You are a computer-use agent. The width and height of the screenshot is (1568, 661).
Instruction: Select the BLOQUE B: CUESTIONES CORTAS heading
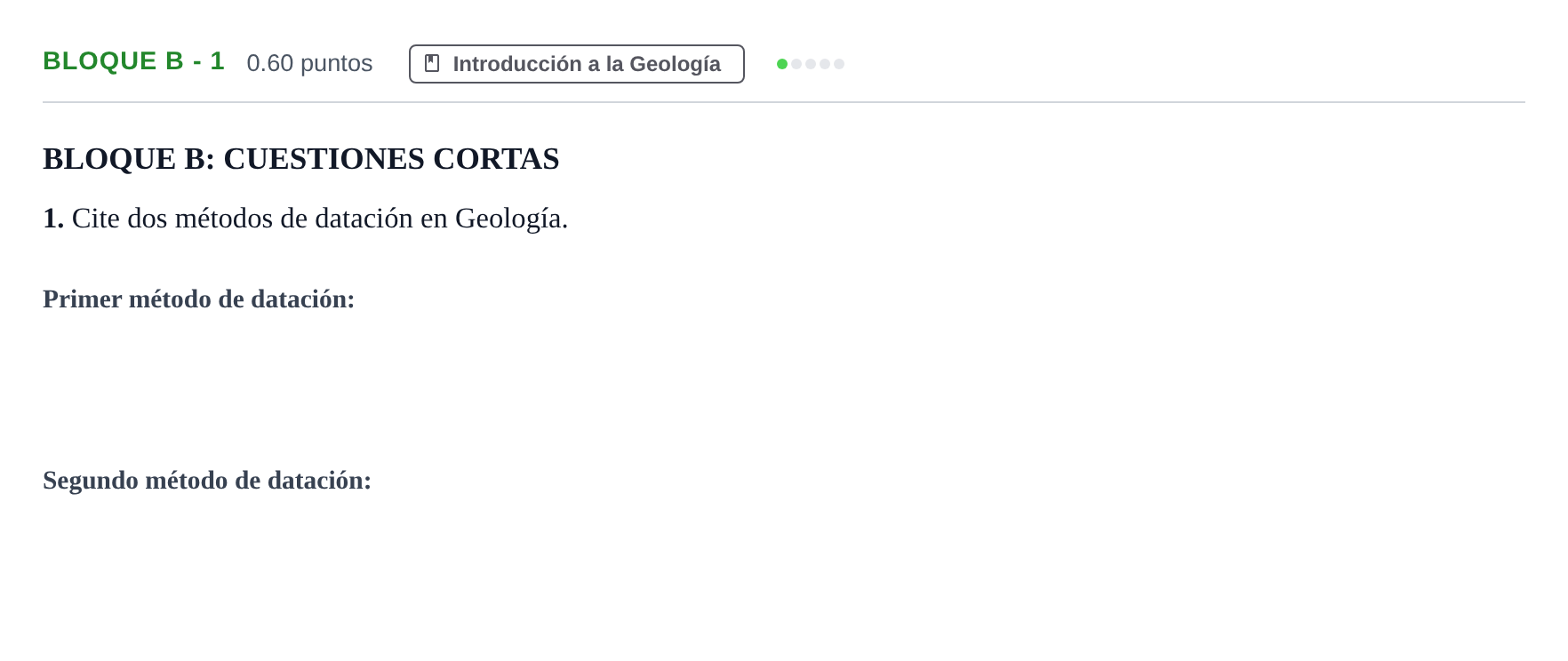coord(301,159)
